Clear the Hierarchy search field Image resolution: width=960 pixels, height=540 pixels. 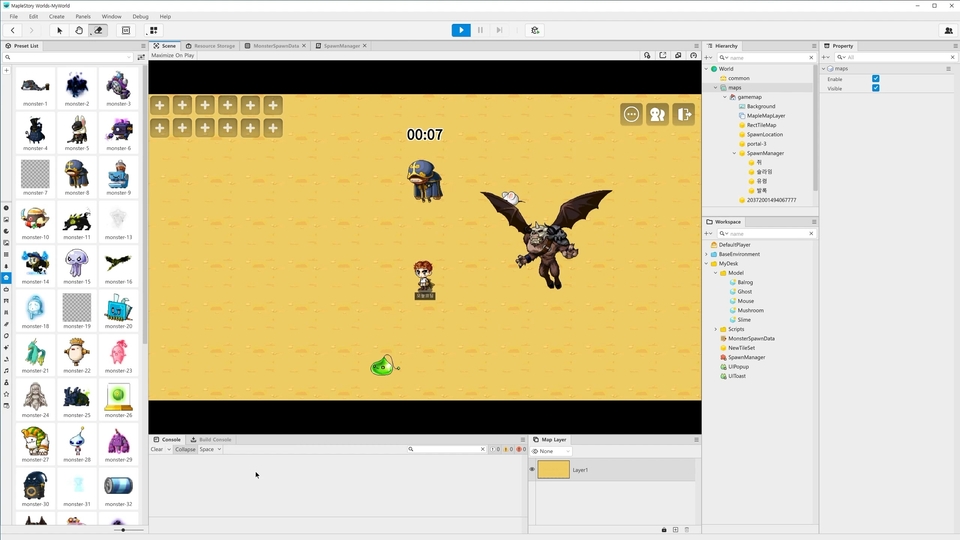coord(811,58)
